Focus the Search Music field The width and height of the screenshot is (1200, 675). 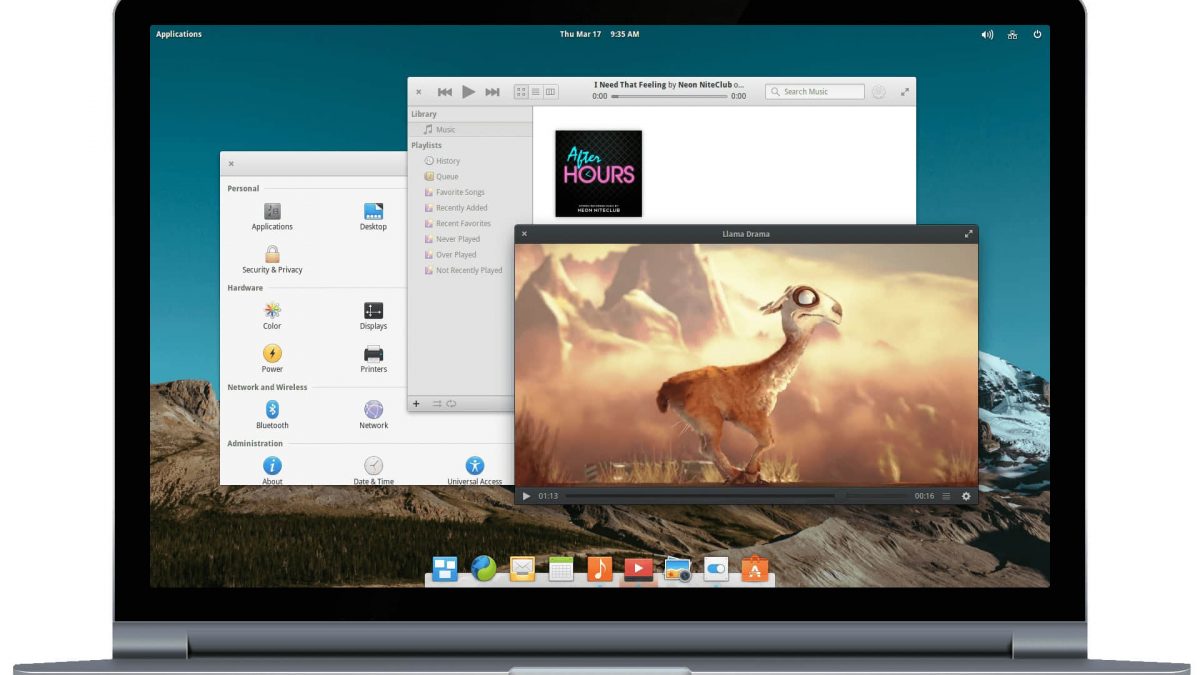pyautogui.click(x=815, y=92)
